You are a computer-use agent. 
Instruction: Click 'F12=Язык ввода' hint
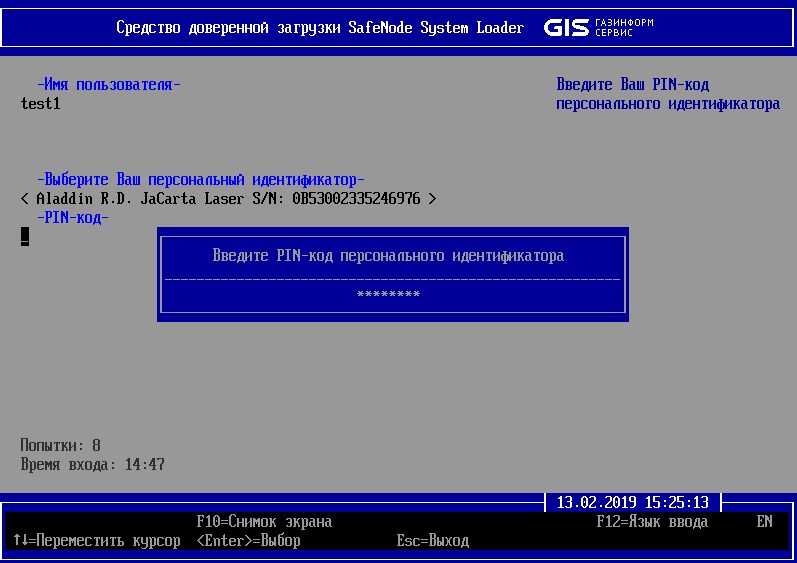coord(652,522)
